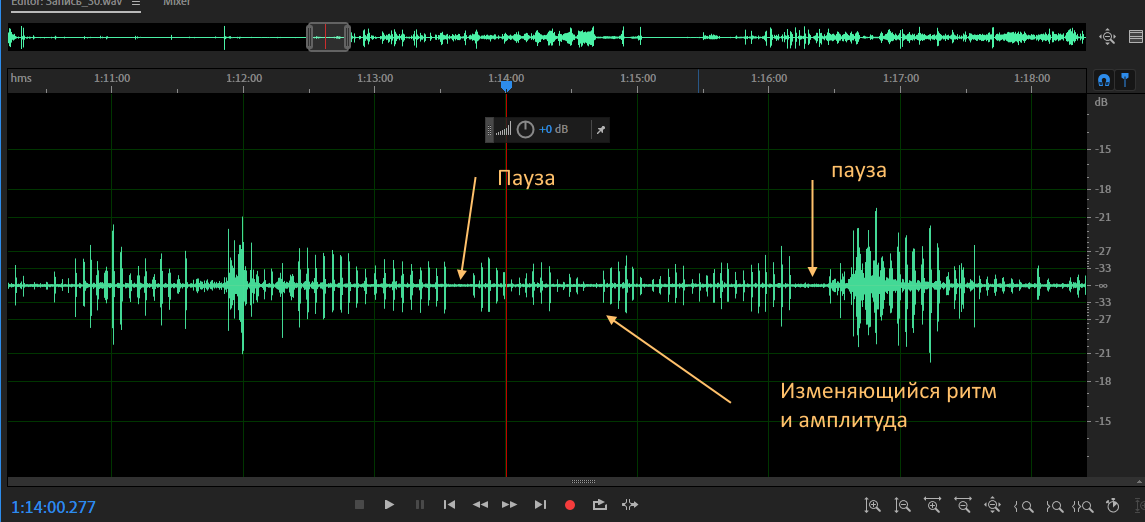Toggle playhead marker button beside snapping
The image size is (1145, 522).
(x=1125, y=79)
